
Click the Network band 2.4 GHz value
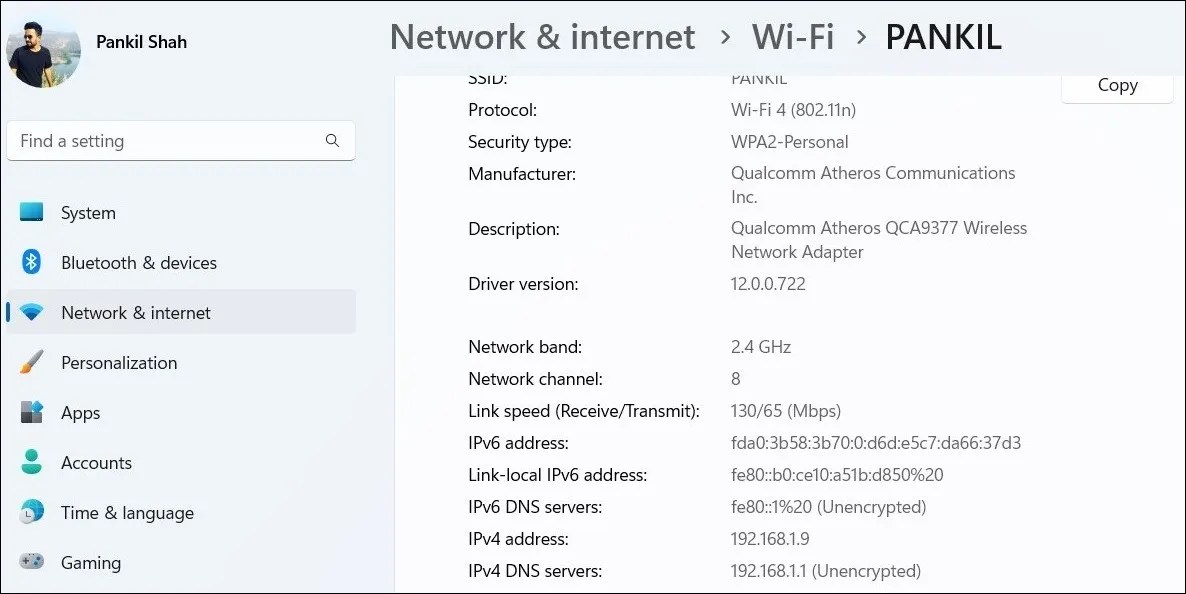(x=760, y=347)
